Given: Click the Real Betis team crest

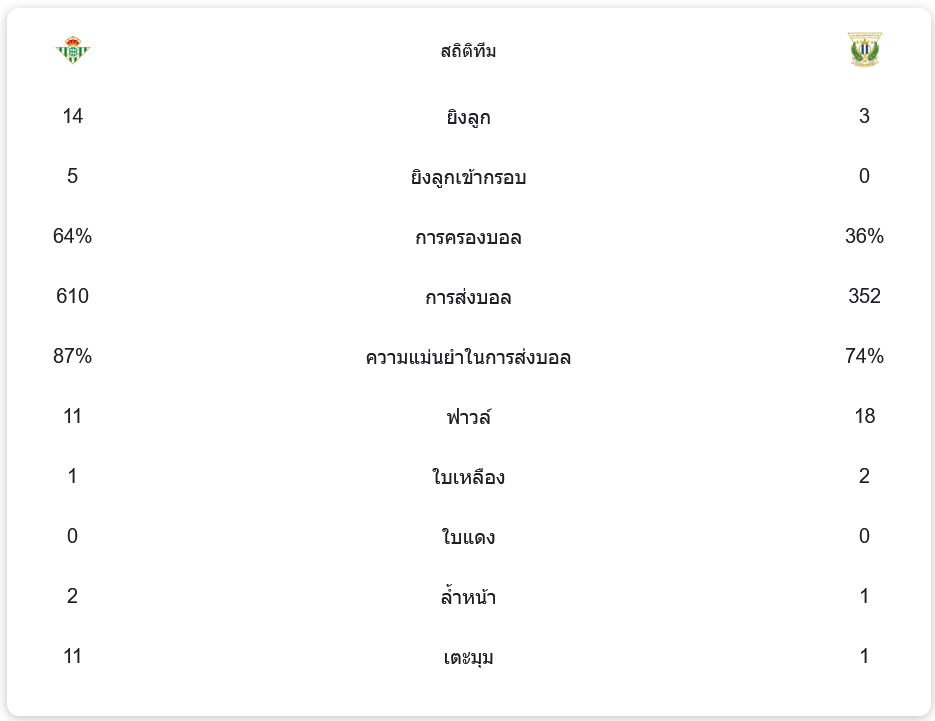Looking at the screenshot, I should (72, 50).
